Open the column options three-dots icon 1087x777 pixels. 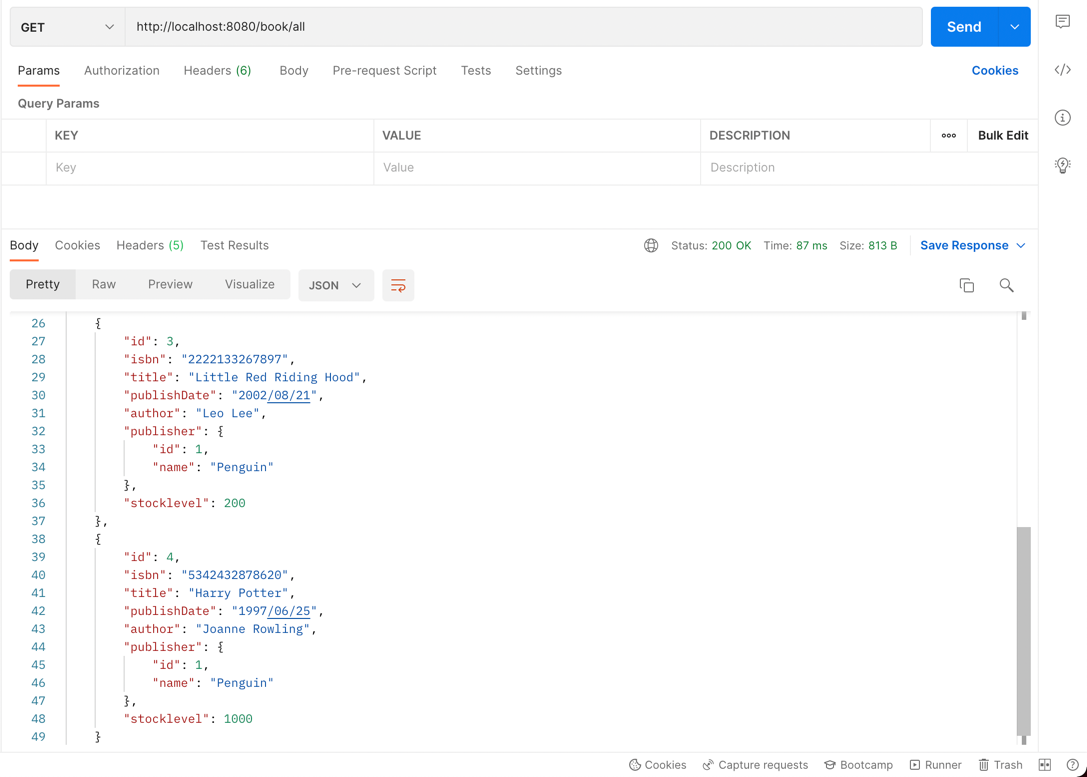click(x=948, y=135)
